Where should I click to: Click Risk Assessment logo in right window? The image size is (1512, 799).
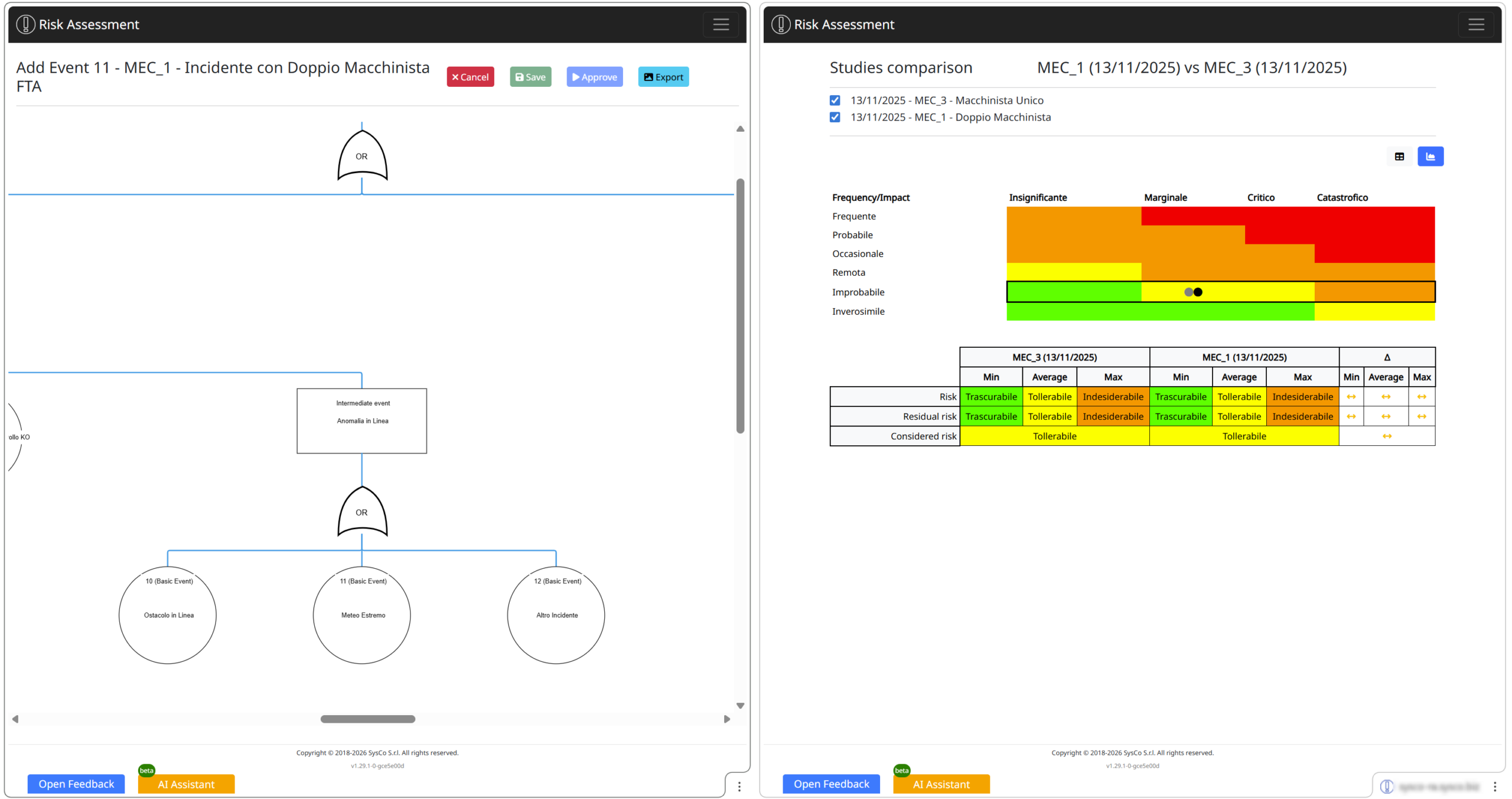780,25
